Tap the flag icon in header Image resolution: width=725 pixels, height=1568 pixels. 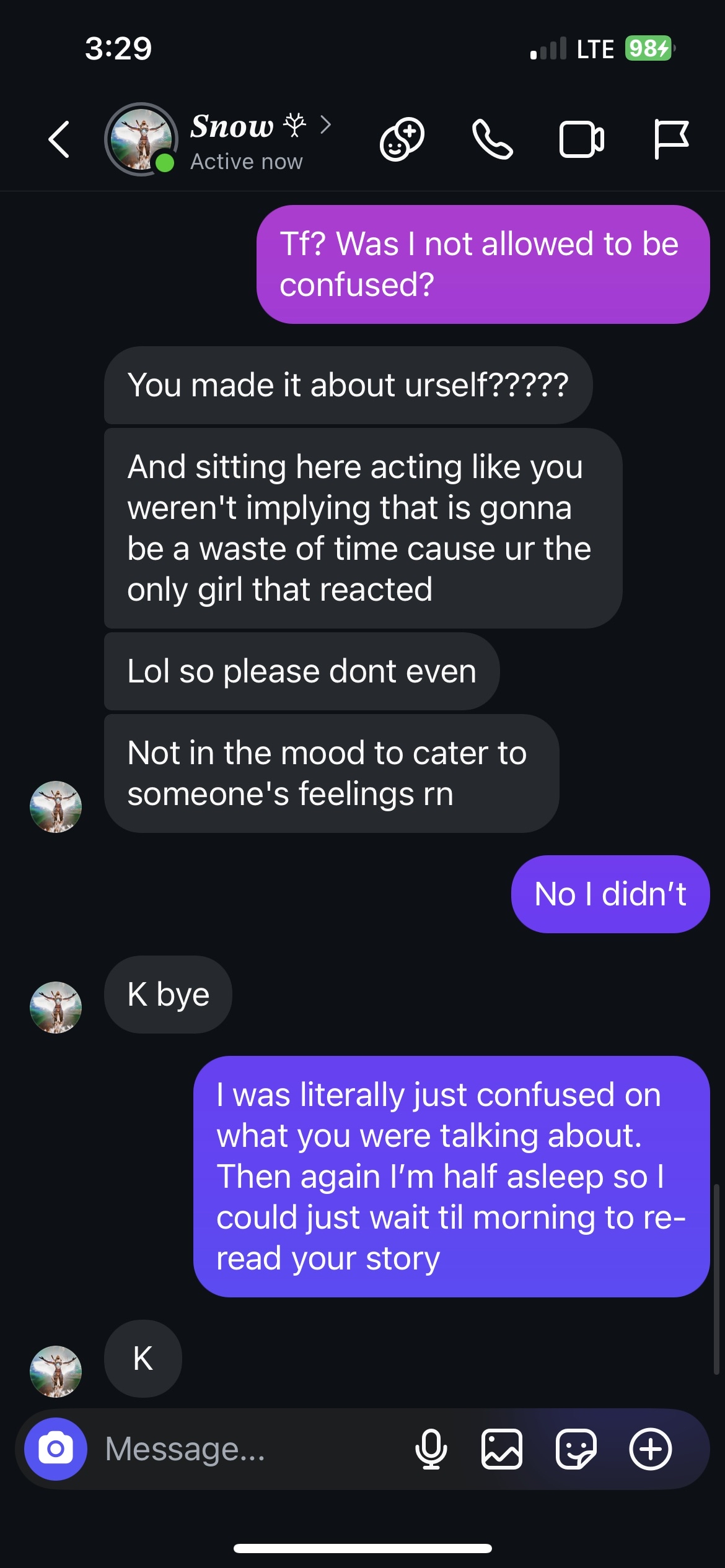(671, 139)
